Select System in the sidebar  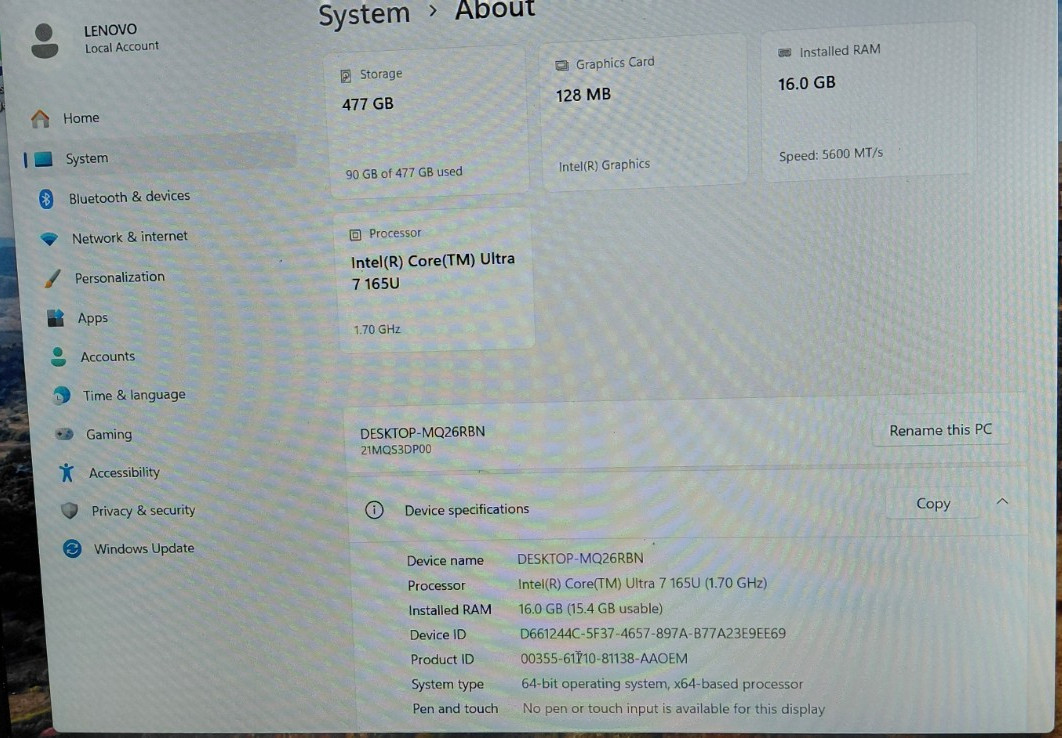tap(160, 158)
